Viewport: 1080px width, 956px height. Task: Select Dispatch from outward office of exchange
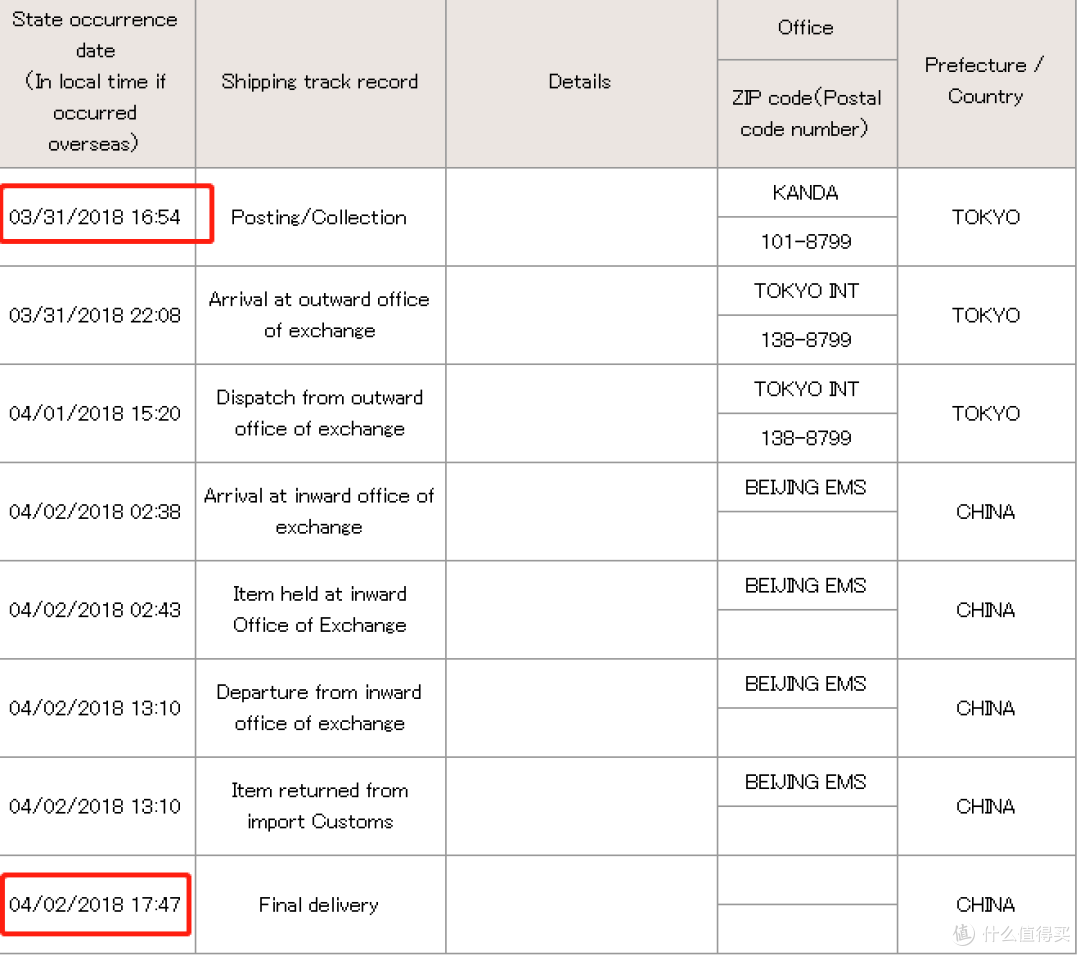click(319, 413)
